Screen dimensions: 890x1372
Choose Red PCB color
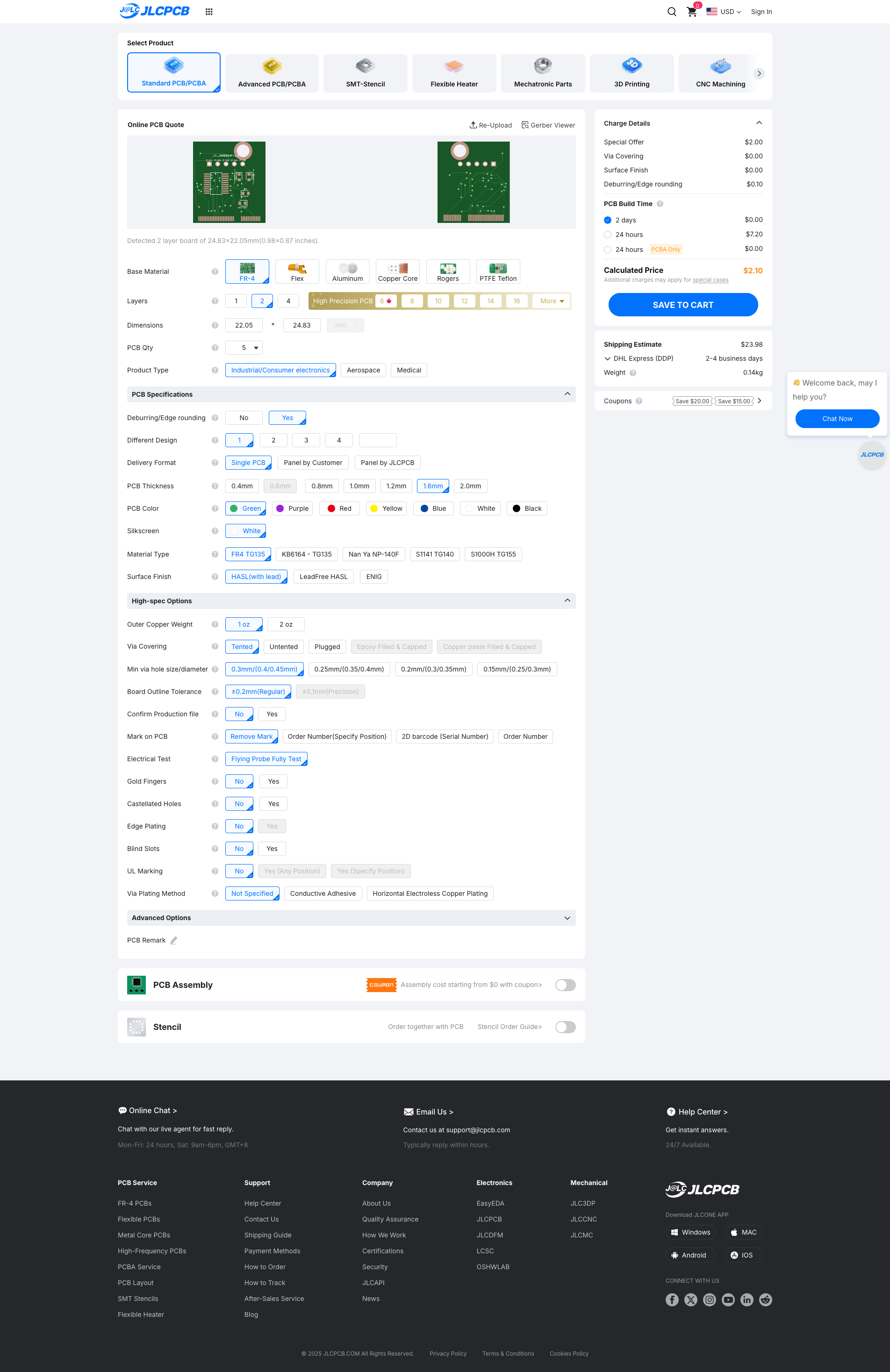click(x=340, y=508)
